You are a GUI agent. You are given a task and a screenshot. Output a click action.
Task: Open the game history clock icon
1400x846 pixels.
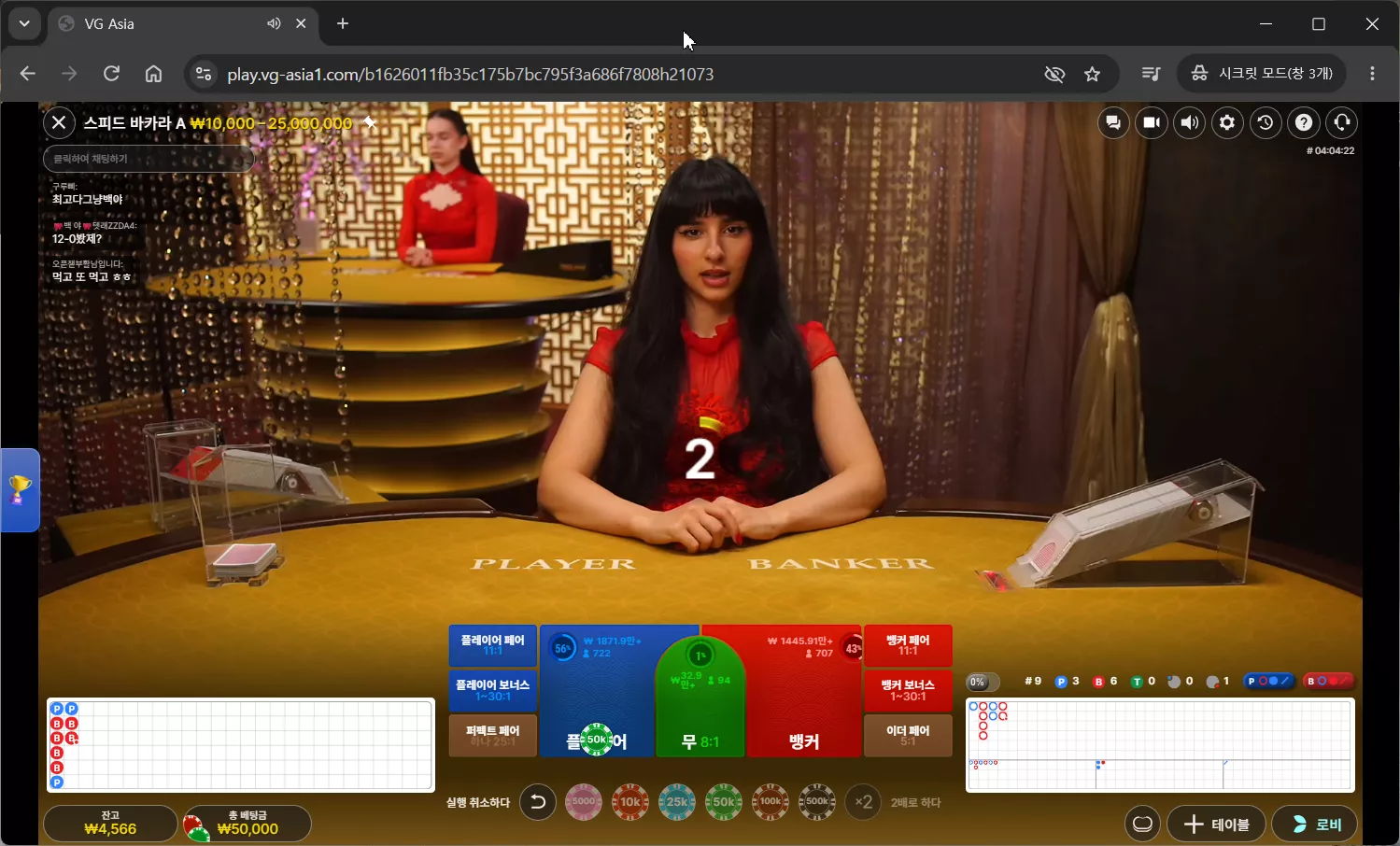[x=1266, y=122]
